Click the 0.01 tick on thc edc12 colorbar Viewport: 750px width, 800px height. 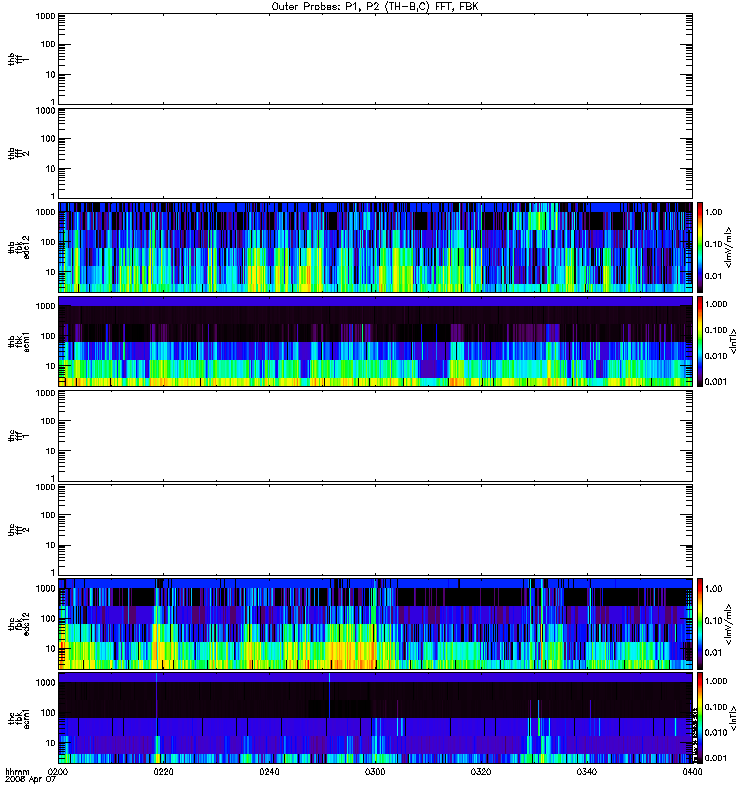[713, 653]
